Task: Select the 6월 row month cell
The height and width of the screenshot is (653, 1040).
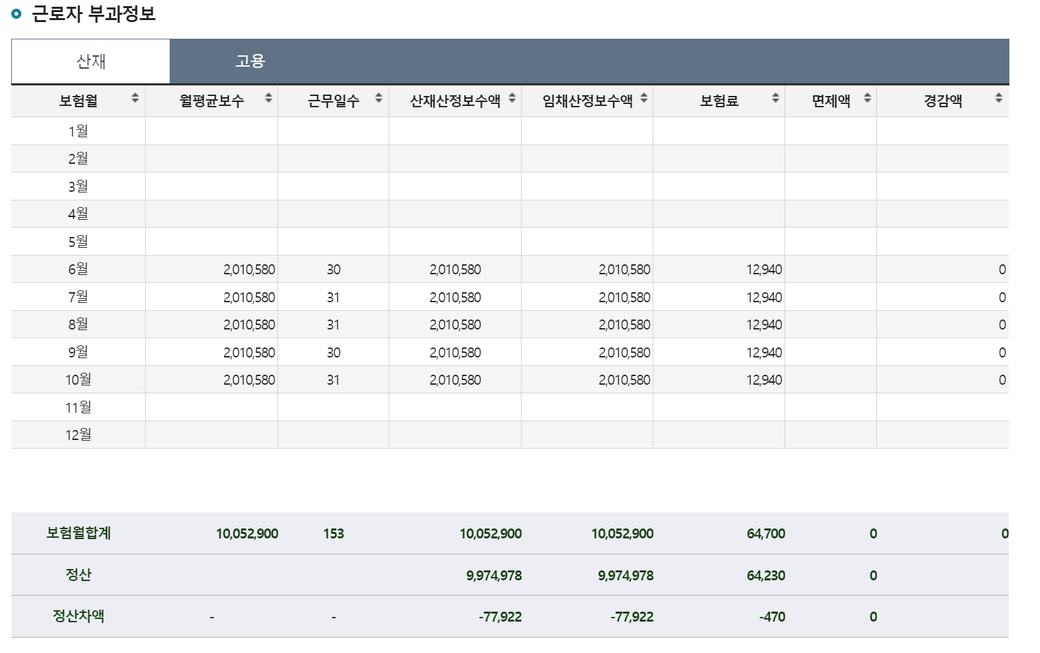Action: tap(78, 269)
